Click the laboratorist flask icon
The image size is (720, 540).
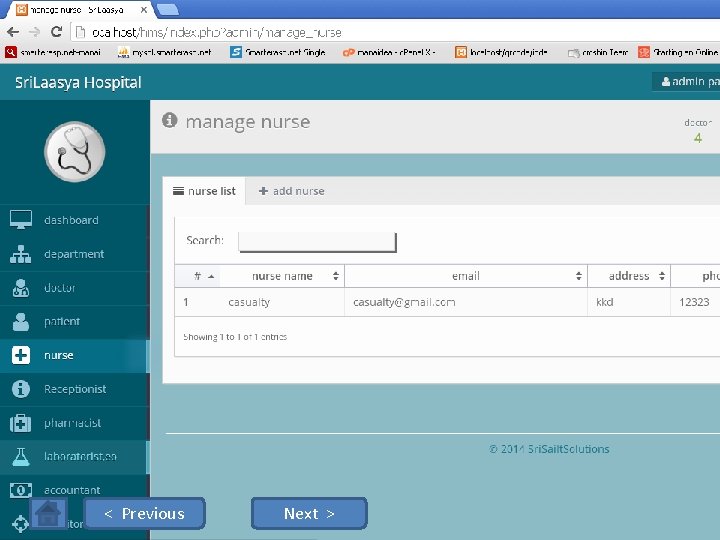(21, 457)
